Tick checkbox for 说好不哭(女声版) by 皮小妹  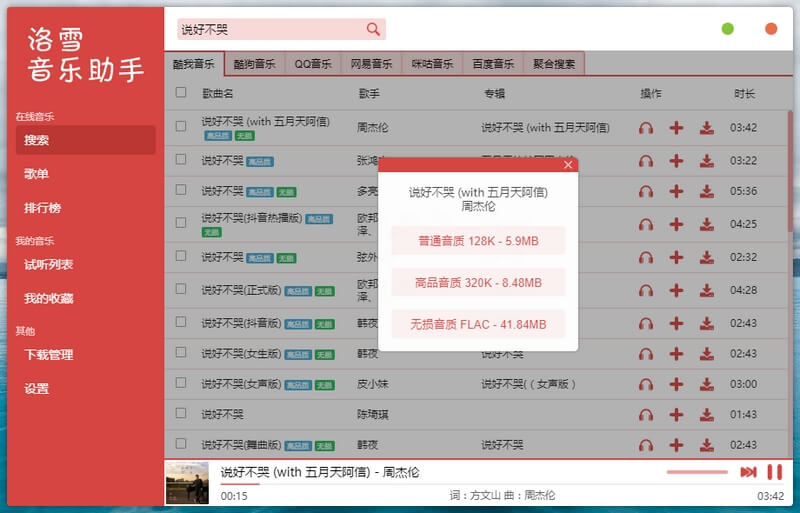point(181,383)
